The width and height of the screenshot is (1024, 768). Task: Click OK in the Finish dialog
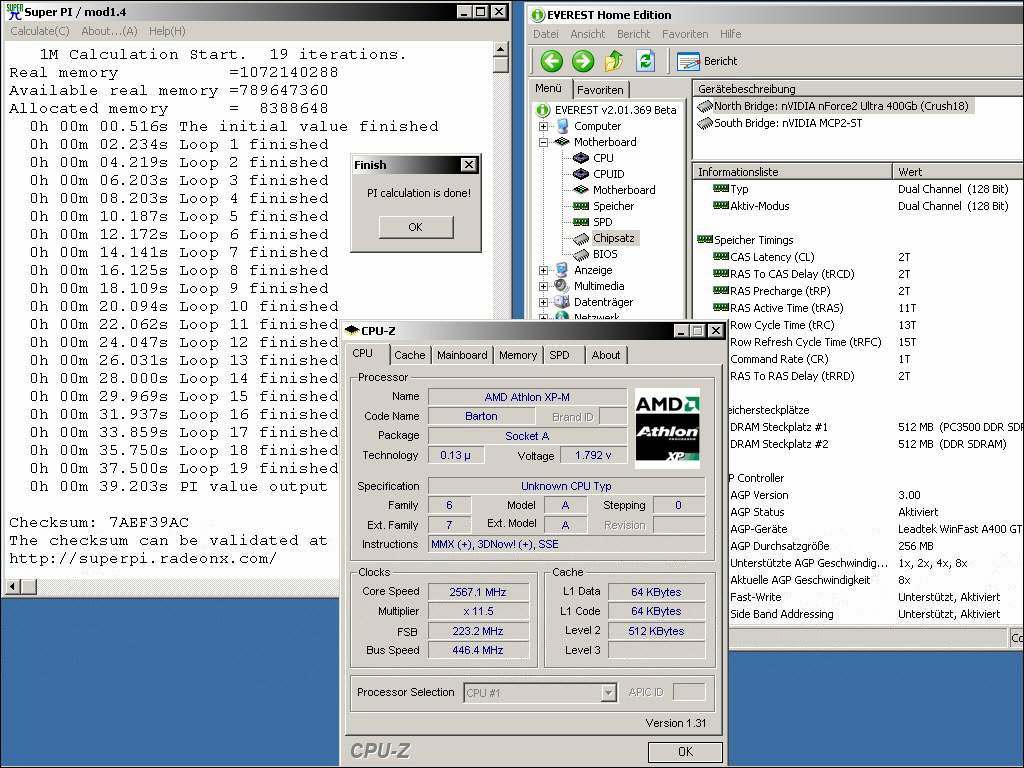point(415,227)
